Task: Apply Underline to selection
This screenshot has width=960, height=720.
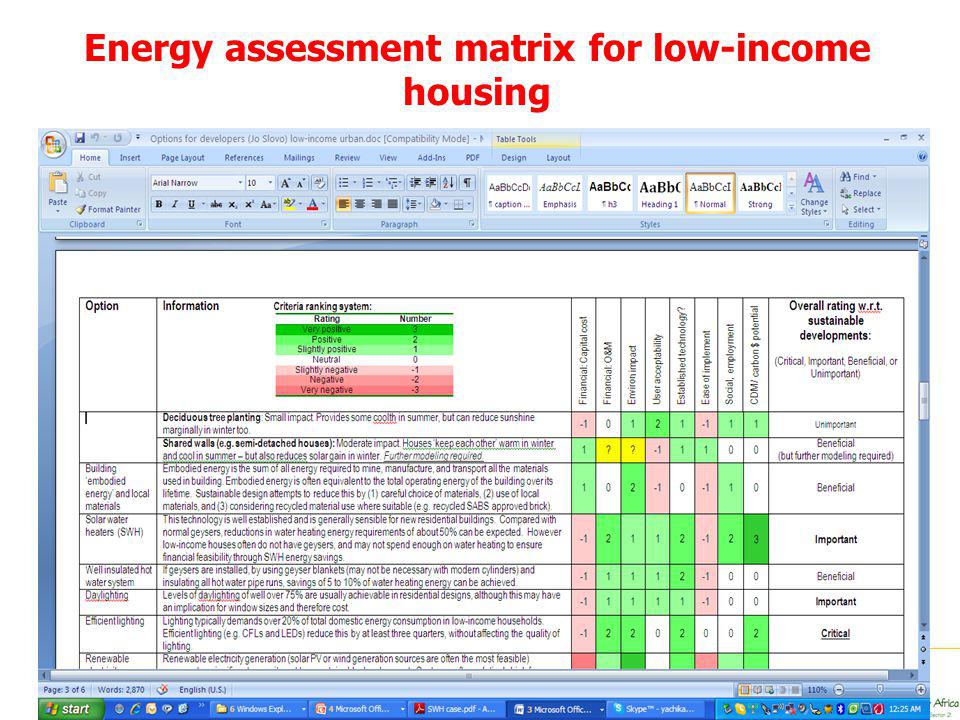Action: coord(192,204)
